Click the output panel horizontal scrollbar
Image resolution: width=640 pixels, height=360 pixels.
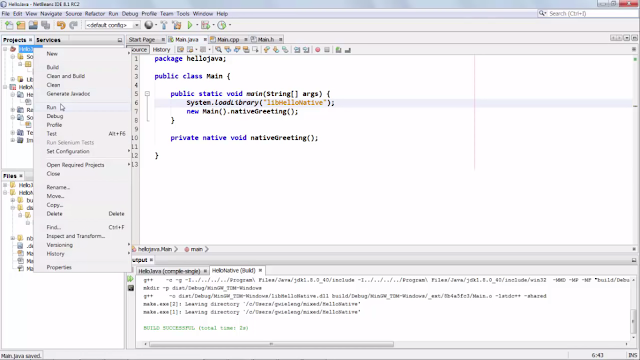tap(271, 344)
